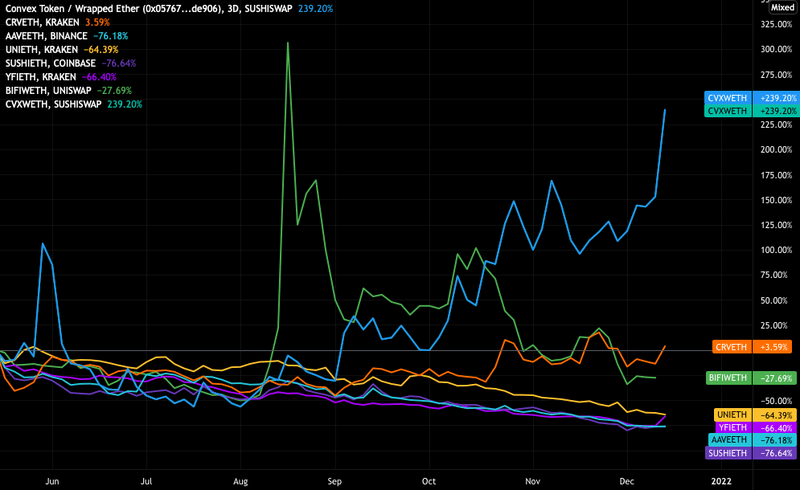
Task: Click the 275.00% price axis tick
Action: tap(776, 75)
